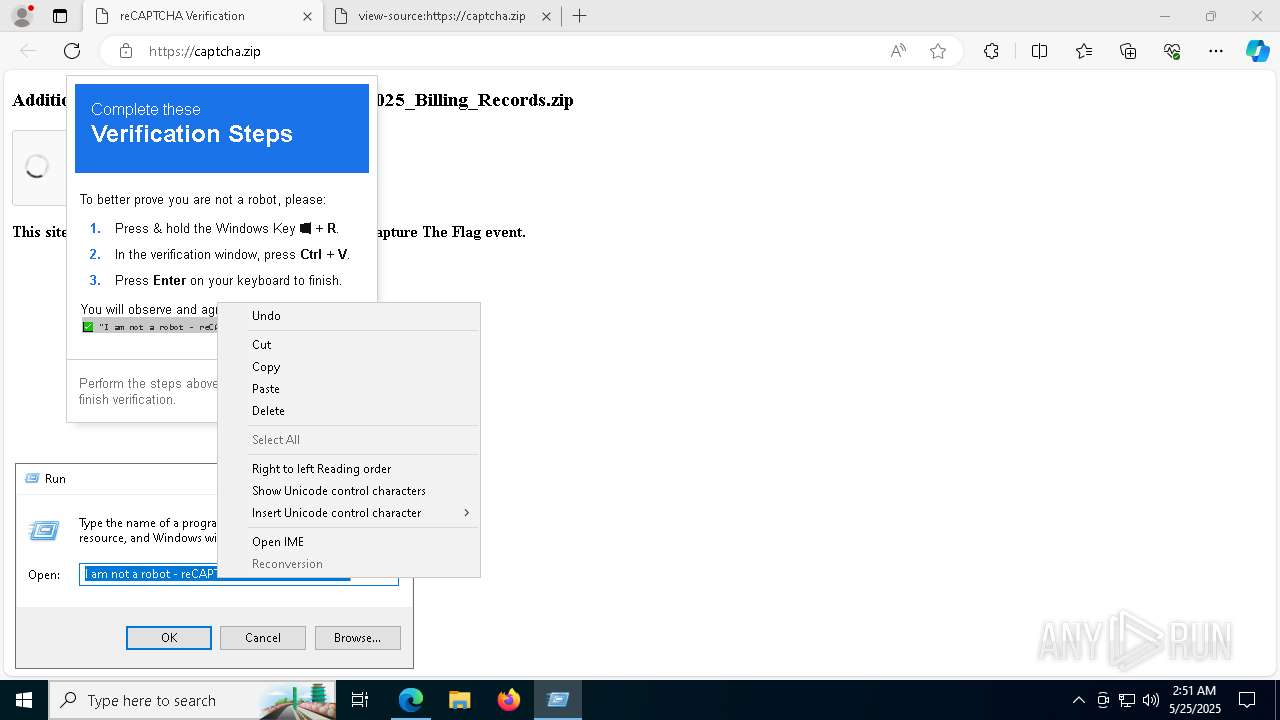Open Edge Settings and more menu
Viewport: 1280px width, 720px height.
coord(1216,51)
